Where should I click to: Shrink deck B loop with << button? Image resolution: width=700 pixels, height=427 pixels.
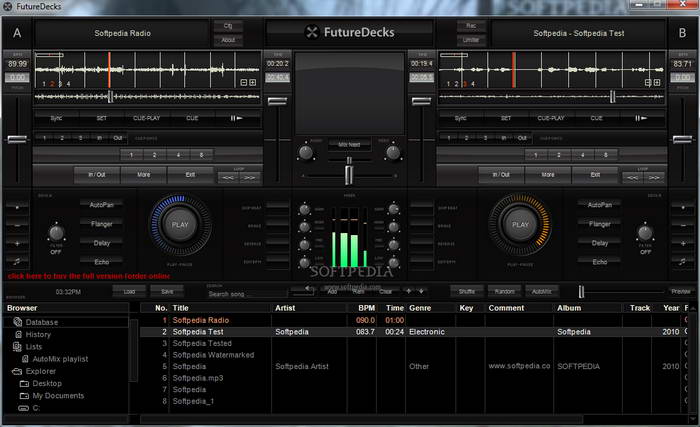tap(633, 177)
